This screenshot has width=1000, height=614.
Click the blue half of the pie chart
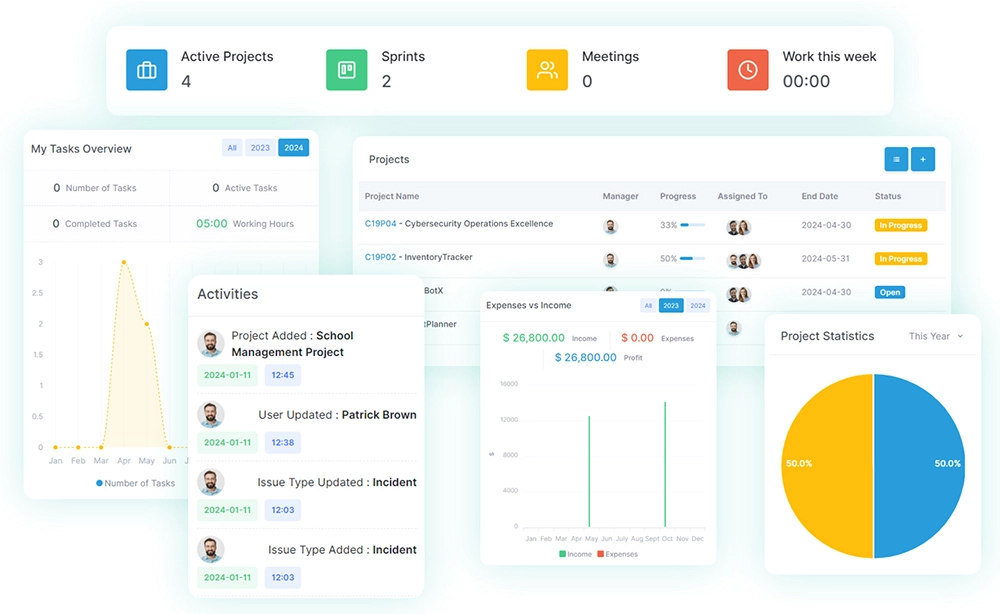(x=920, y=465)
